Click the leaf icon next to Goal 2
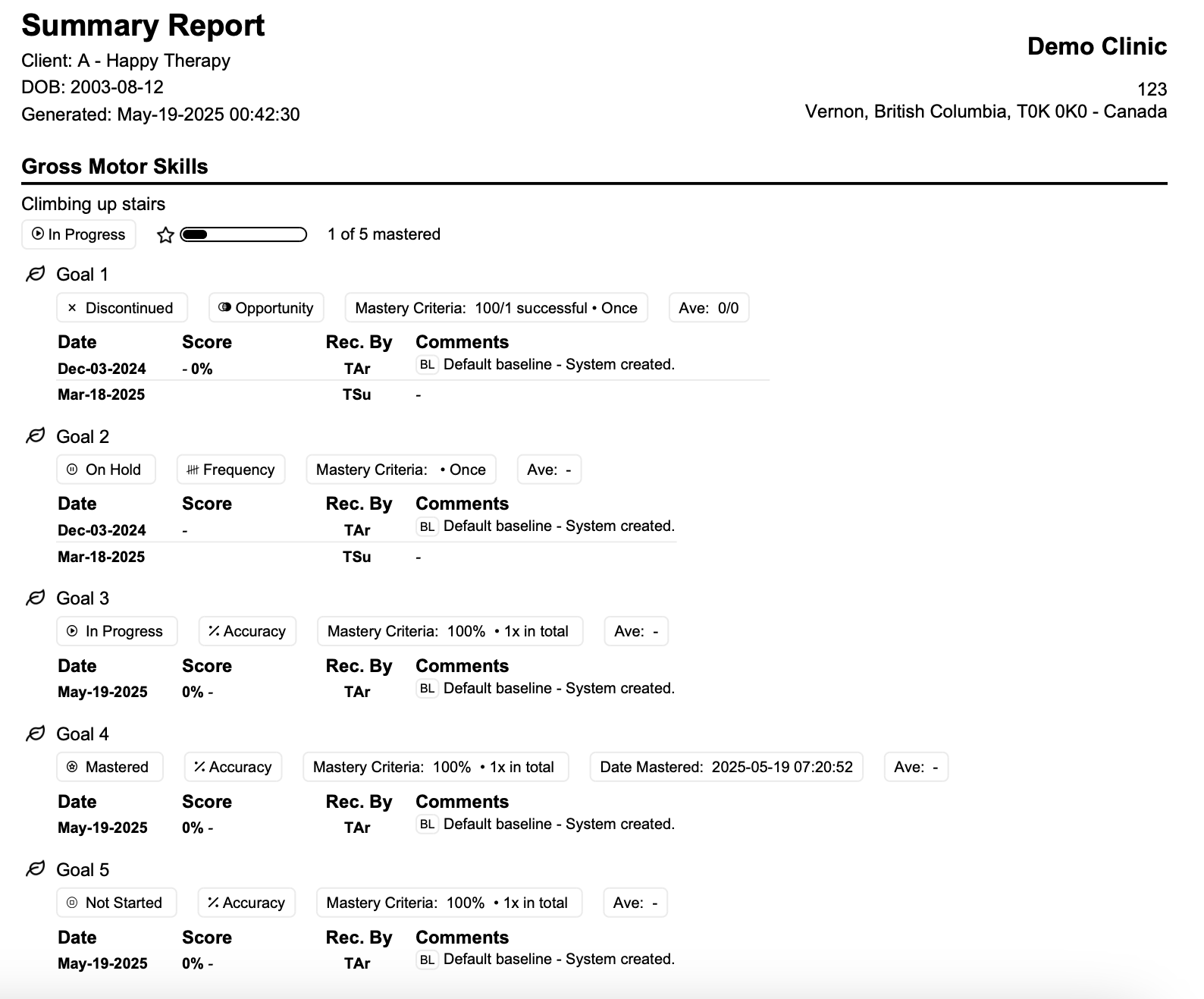Viewport: 1204px width, 999px height. click(x=36, y=436)
